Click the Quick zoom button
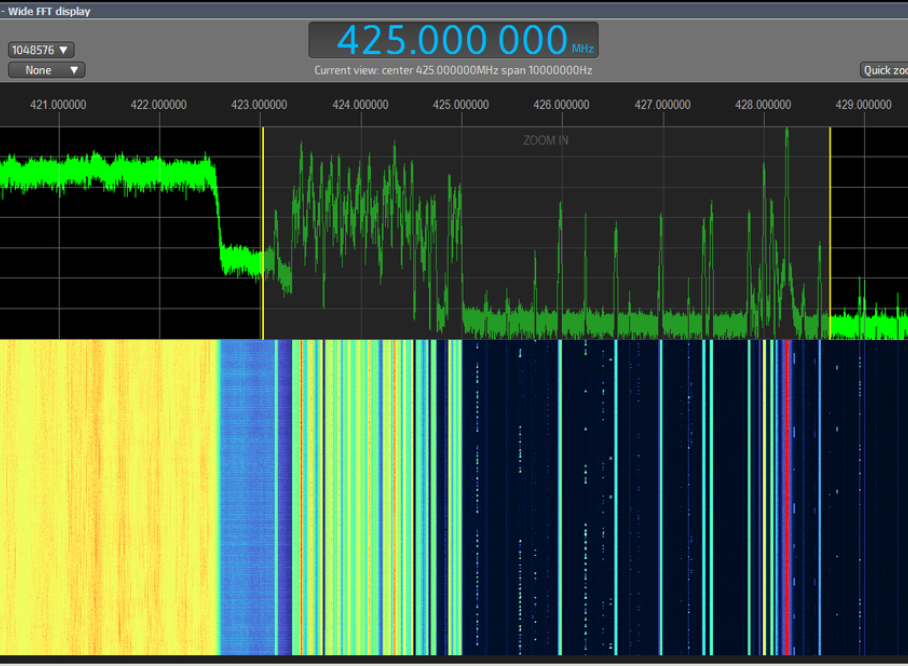The image size is (908, 666). click(884, 70)
